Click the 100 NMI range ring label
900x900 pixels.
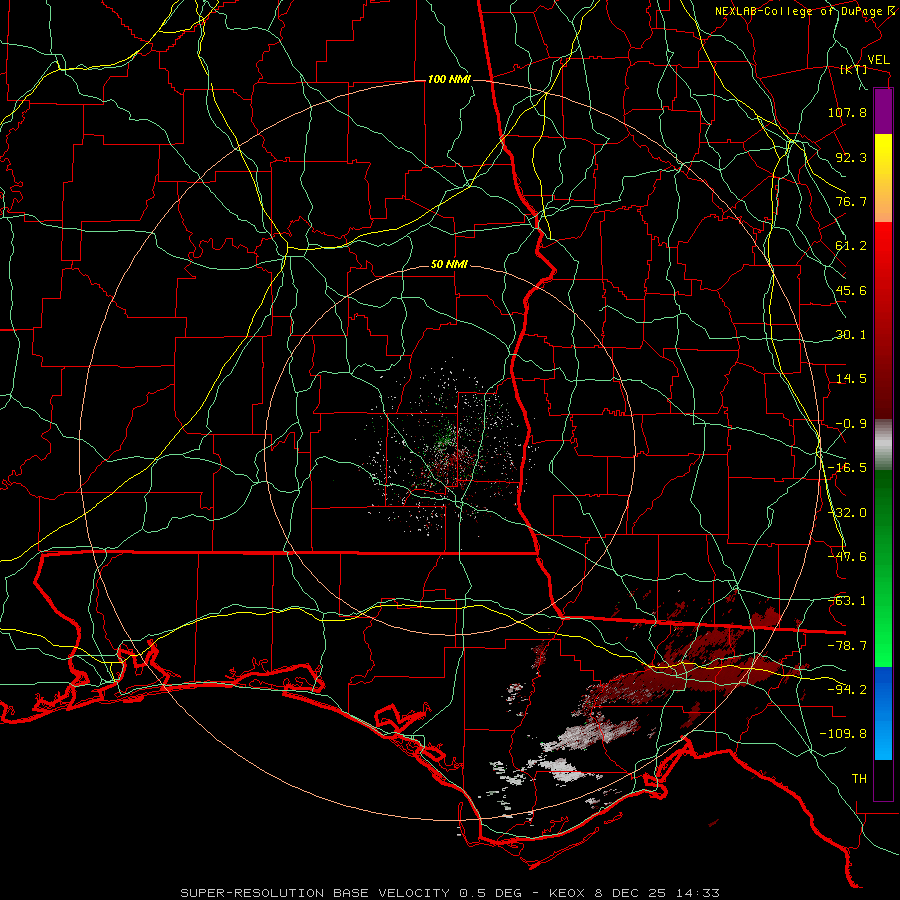[449, 79]
